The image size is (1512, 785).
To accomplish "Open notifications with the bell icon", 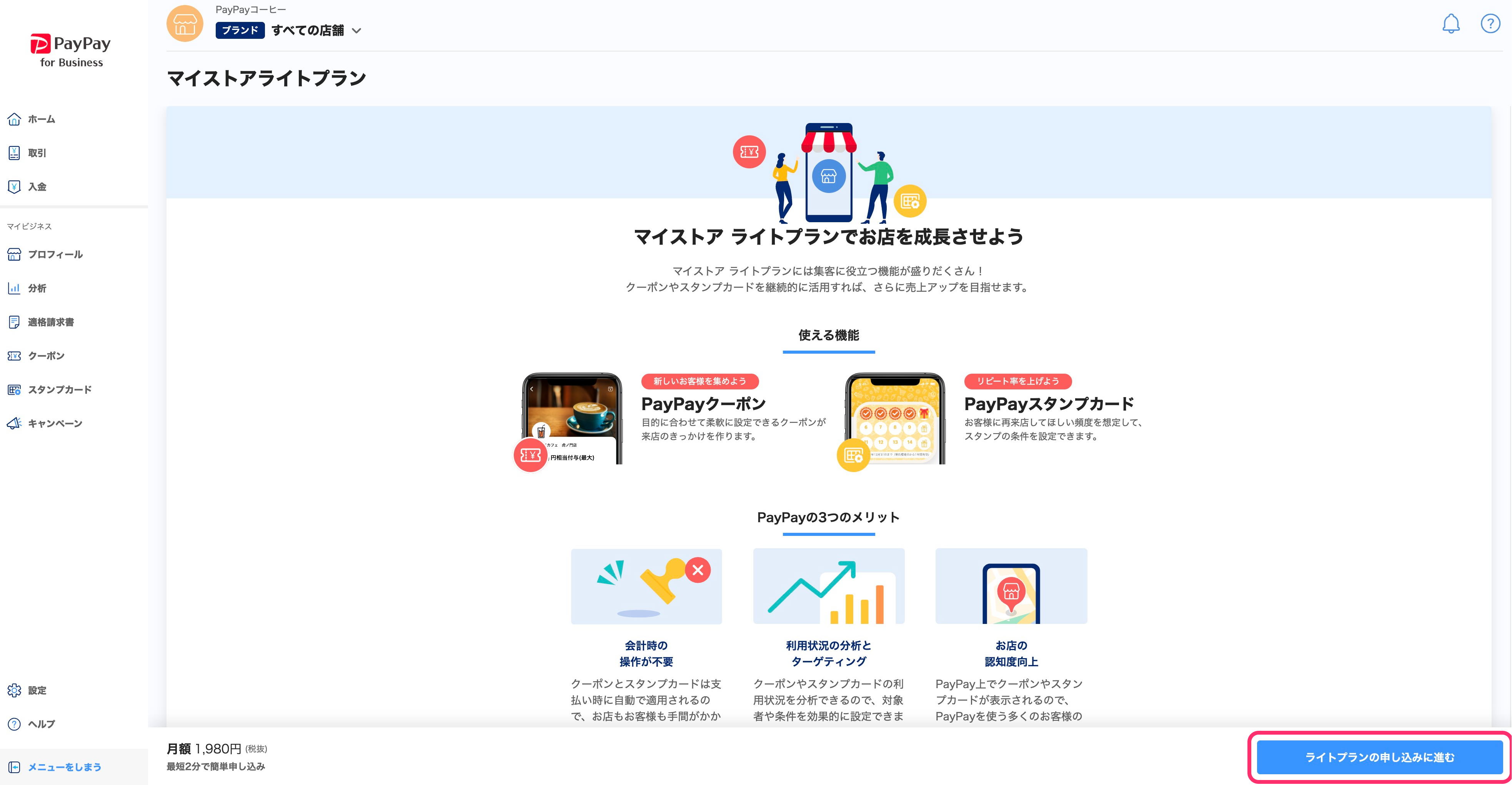I will coord(1451,23).
